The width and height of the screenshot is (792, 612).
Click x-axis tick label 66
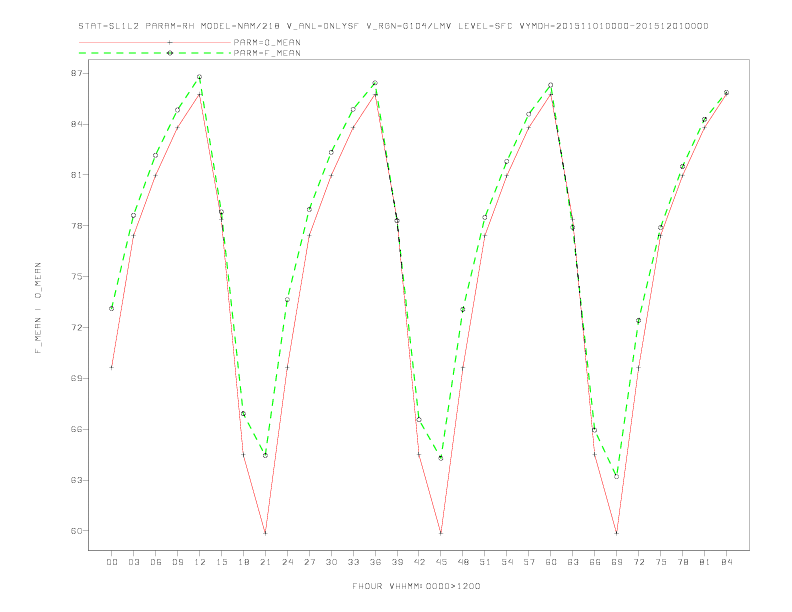(x=595, y=562)
